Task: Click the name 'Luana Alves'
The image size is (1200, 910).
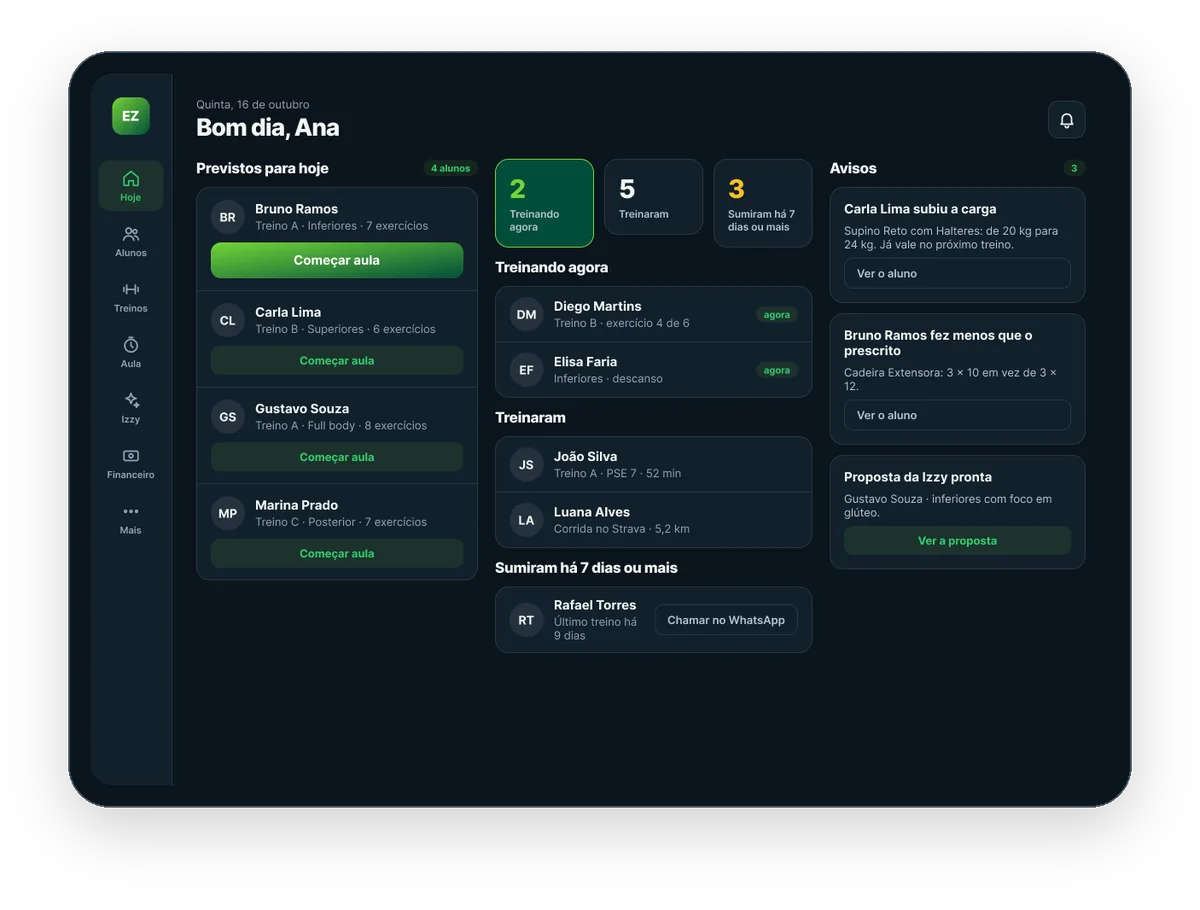Action: click(x=592, y=512)
